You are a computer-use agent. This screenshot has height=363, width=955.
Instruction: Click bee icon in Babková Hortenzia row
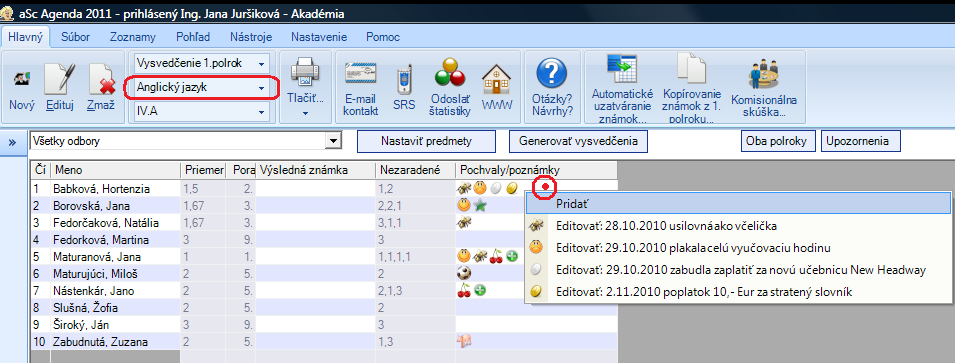(x=464, y=189)
